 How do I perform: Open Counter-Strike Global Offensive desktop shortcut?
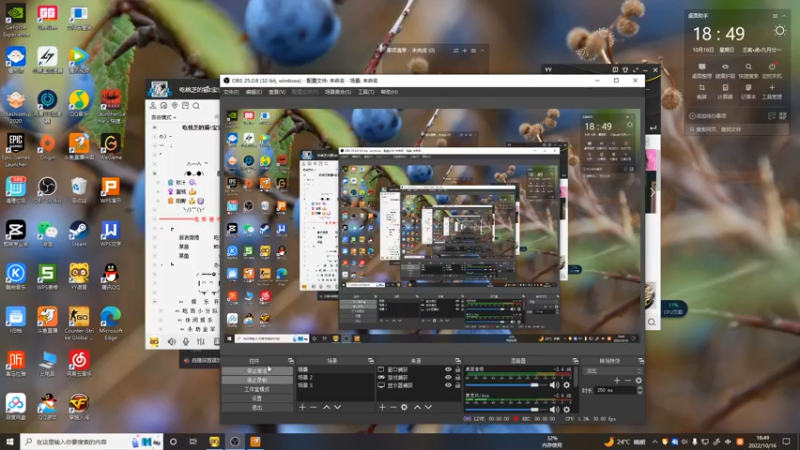pyautogui.click(x=79, y=323)
